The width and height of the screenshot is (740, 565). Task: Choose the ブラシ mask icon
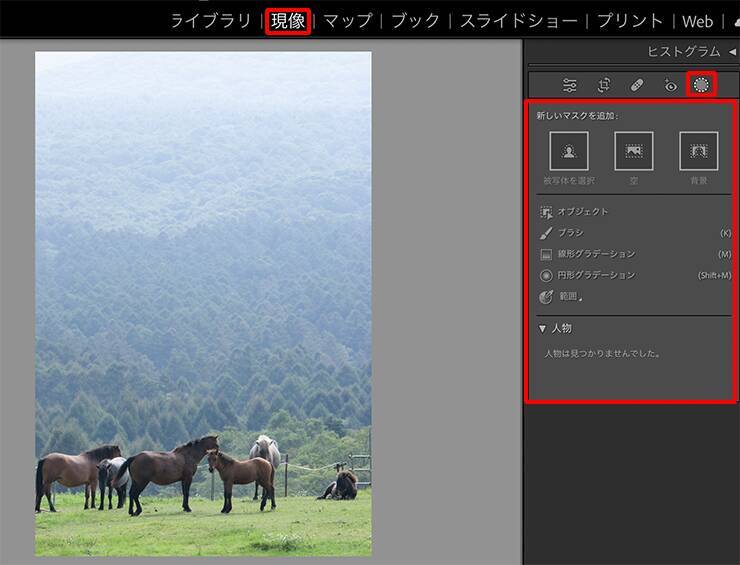click(546, 233)
